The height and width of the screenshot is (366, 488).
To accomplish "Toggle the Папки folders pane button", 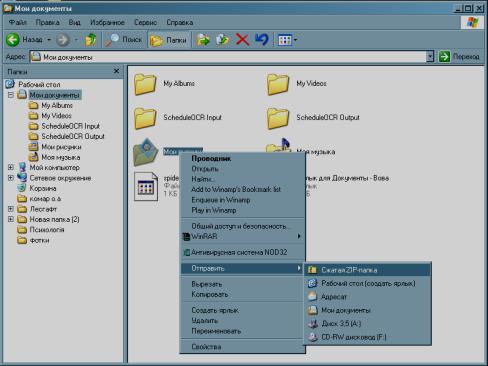I will pos(168,40).
